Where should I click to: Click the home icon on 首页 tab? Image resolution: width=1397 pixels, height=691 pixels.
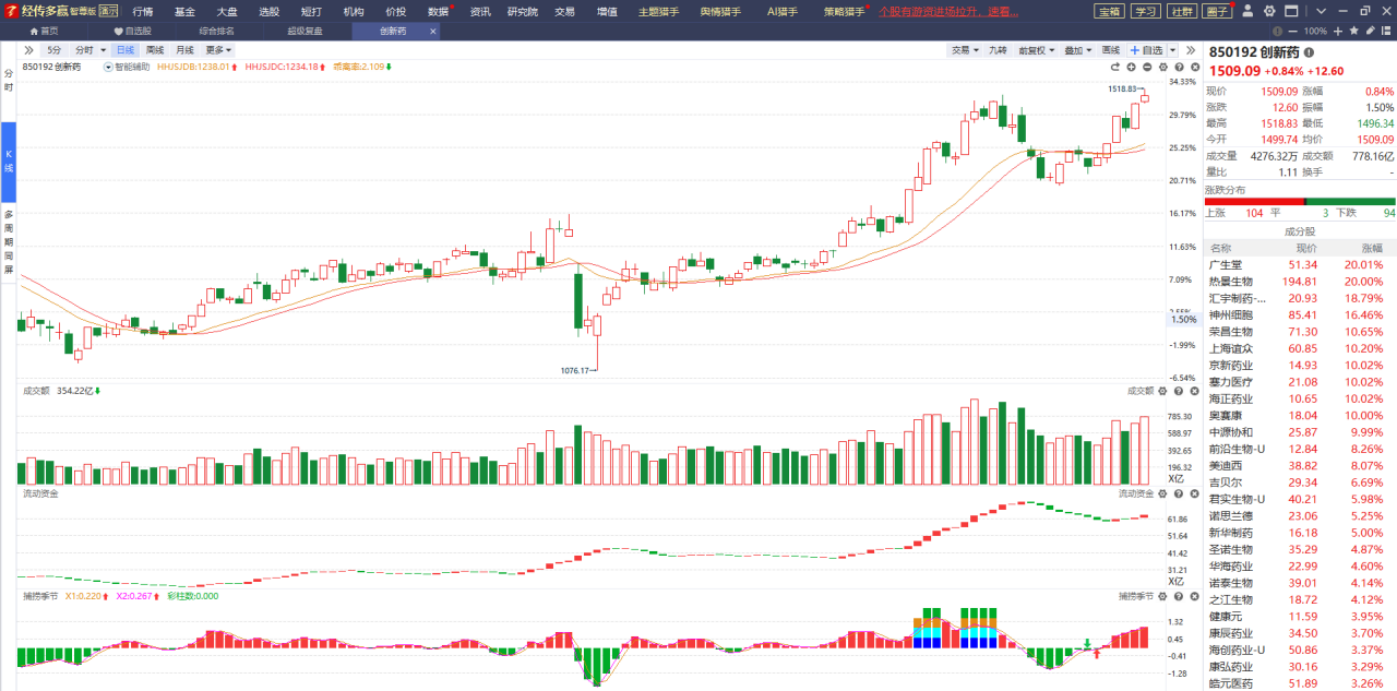click(32, 31)
